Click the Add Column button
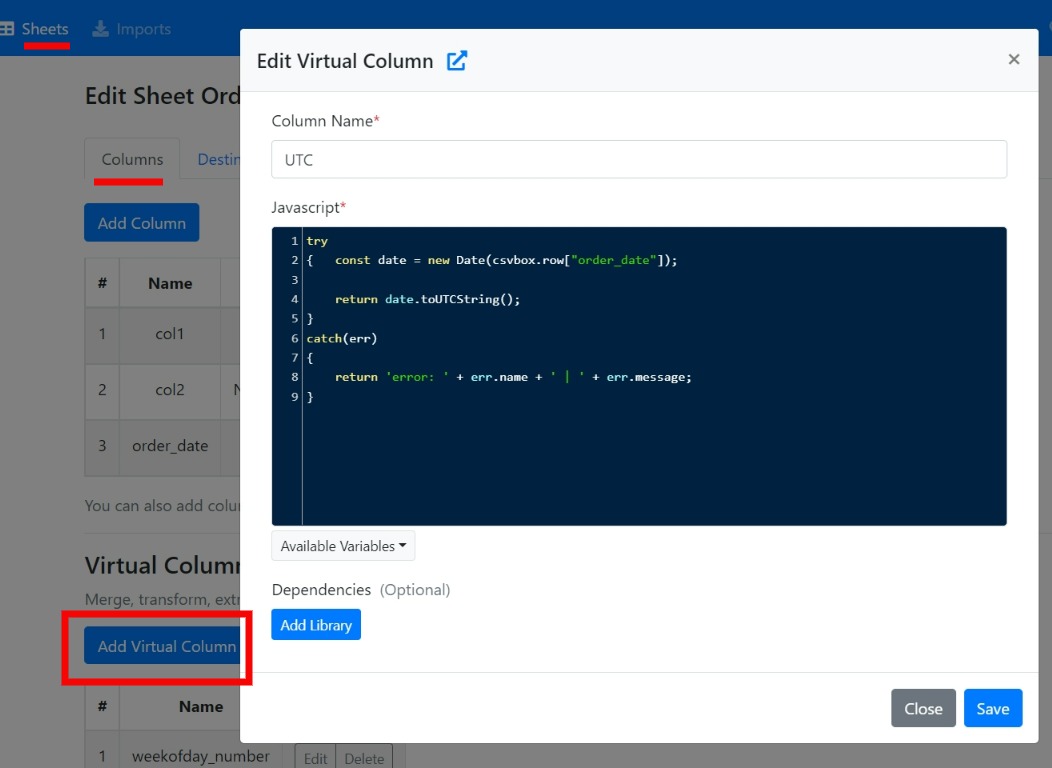Screen dimensions: 1052x768 [142, 223]
